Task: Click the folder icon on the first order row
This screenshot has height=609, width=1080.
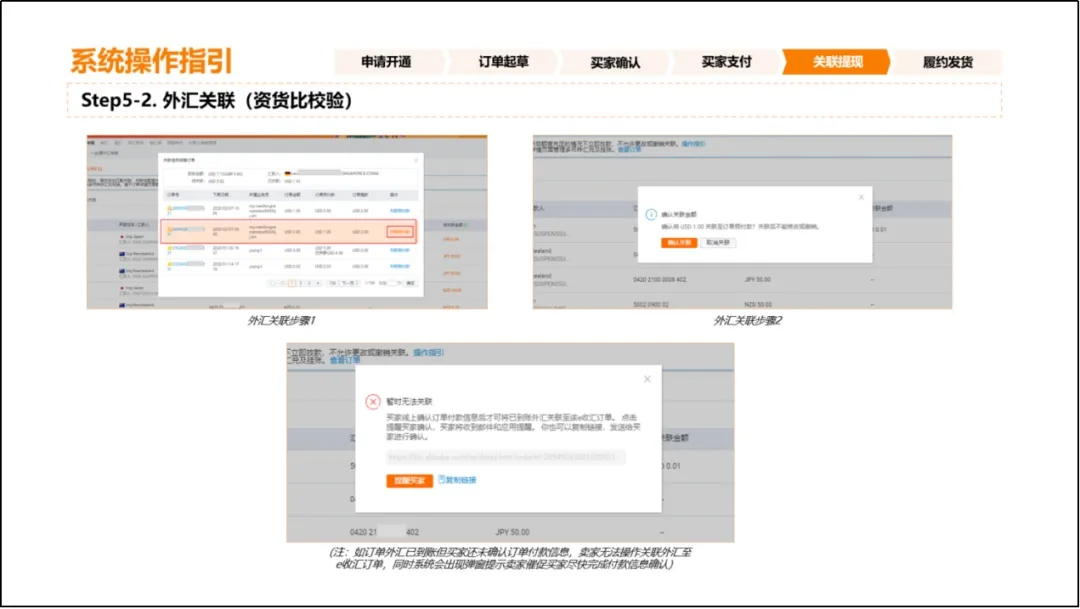Action: [167, 208]
